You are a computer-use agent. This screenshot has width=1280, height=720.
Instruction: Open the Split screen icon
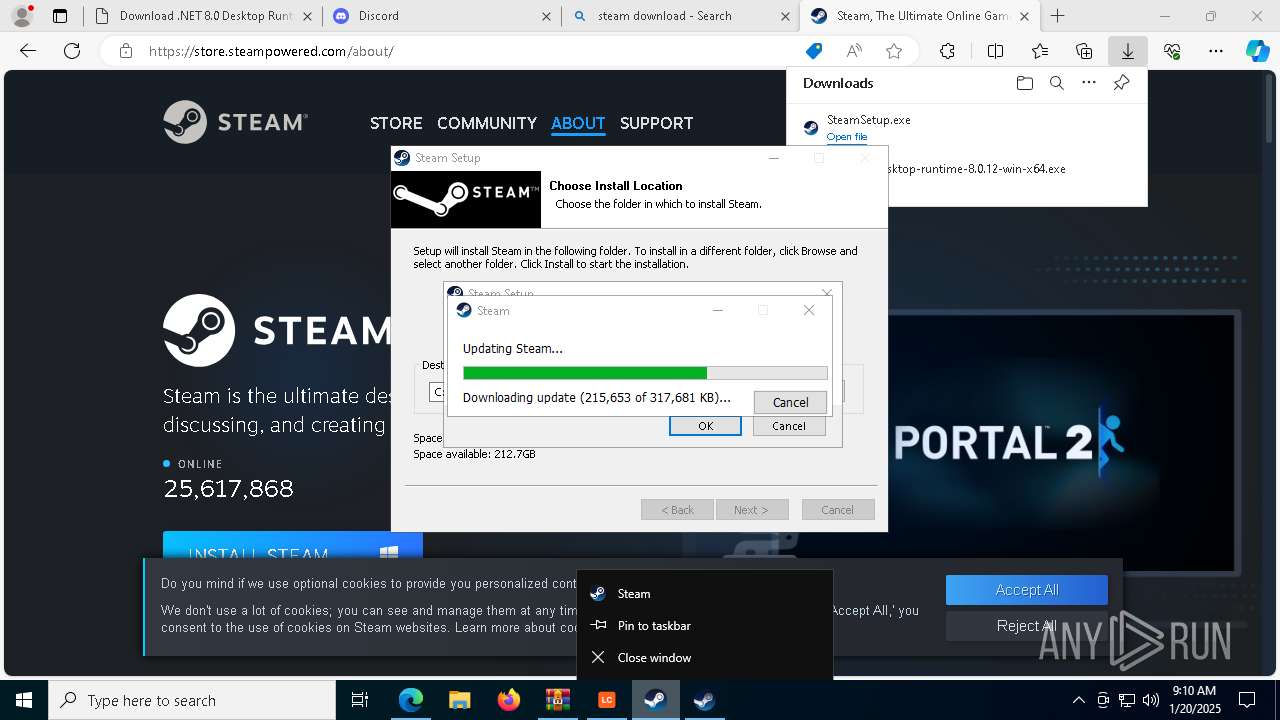coord(995,51)
